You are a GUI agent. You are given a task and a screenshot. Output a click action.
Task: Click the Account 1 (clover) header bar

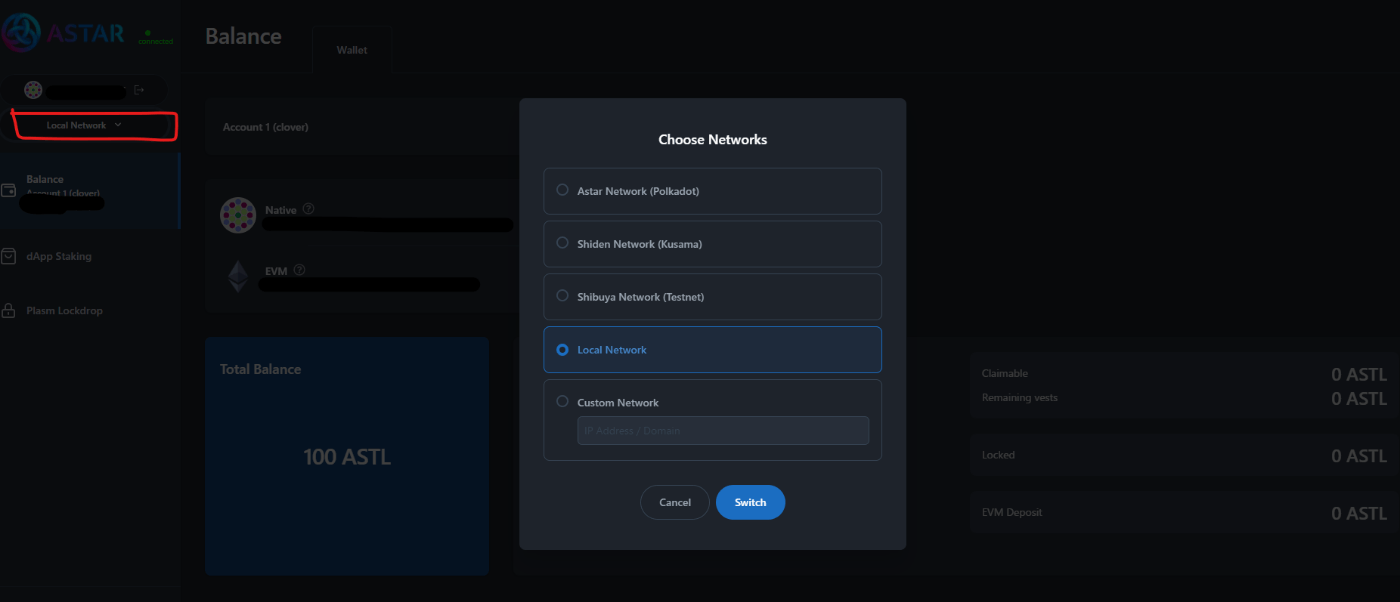point(360,127)
